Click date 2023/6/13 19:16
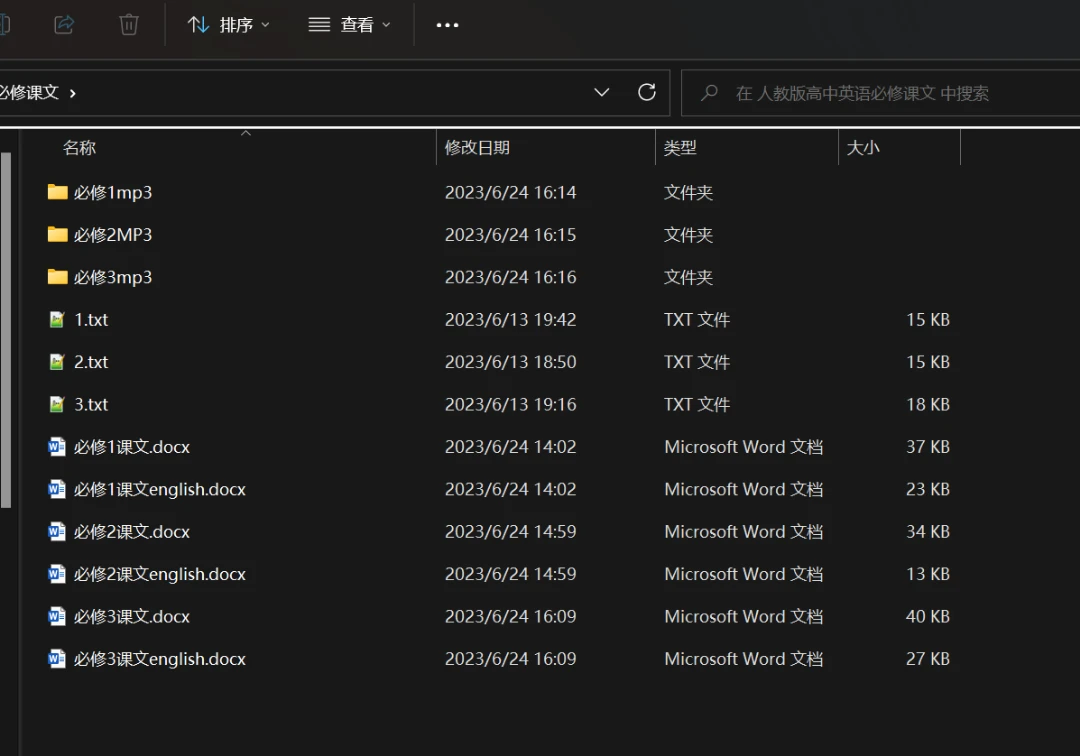 [510, 404]
